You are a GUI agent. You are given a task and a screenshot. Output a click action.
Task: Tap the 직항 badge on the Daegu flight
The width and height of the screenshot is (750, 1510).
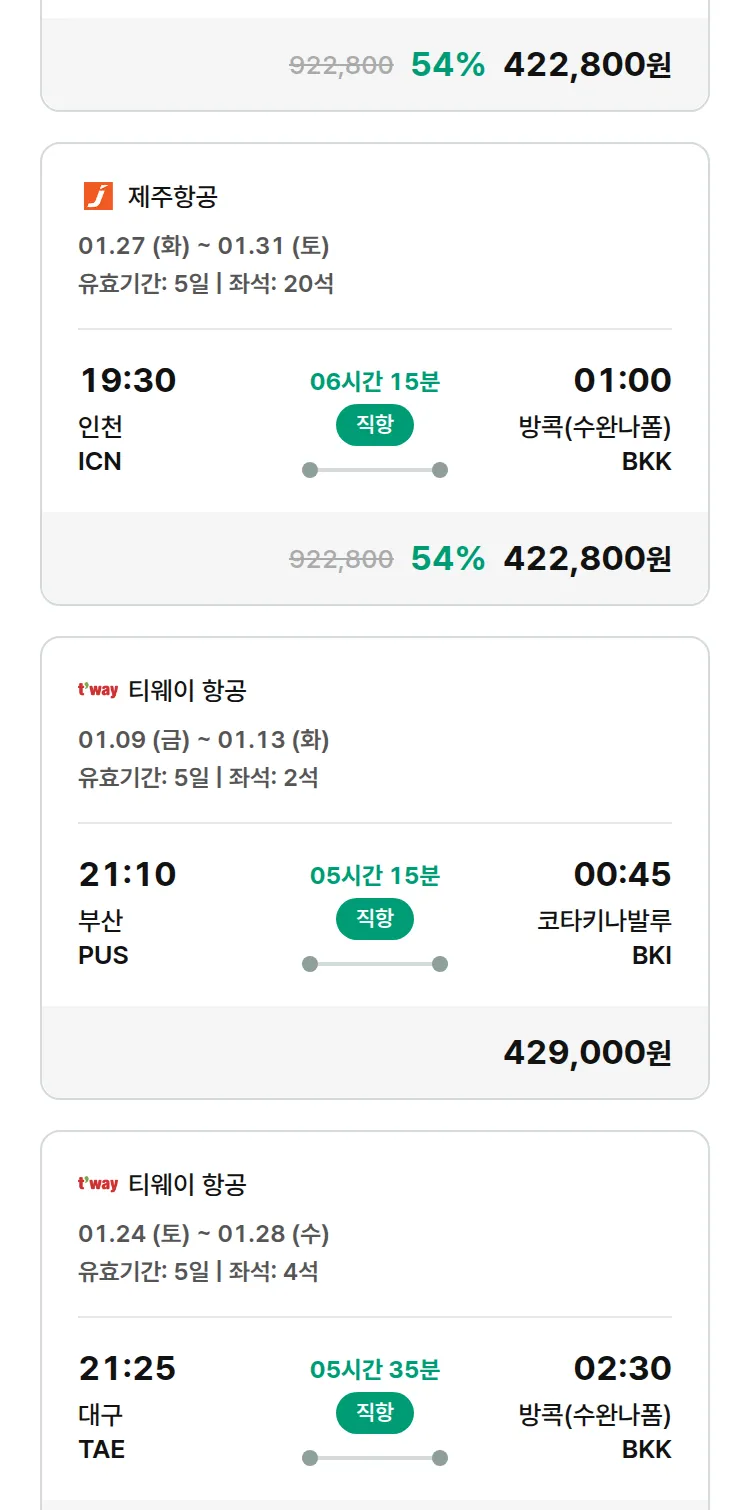pos(375,1413)
